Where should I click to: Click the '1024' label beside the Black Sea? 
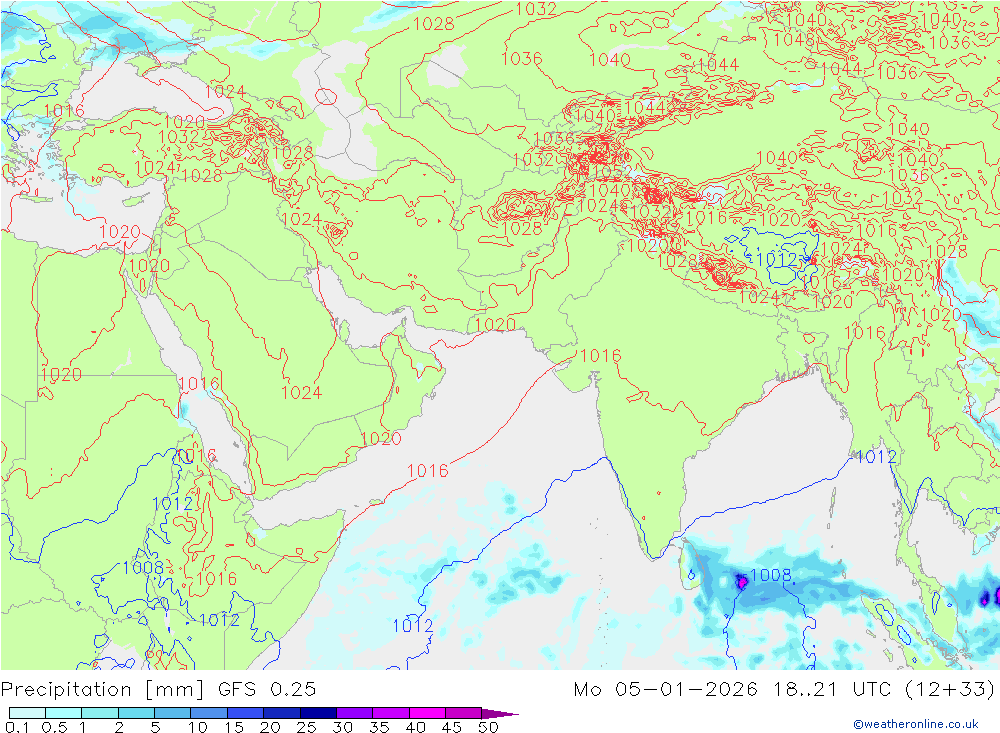[225, 91]
